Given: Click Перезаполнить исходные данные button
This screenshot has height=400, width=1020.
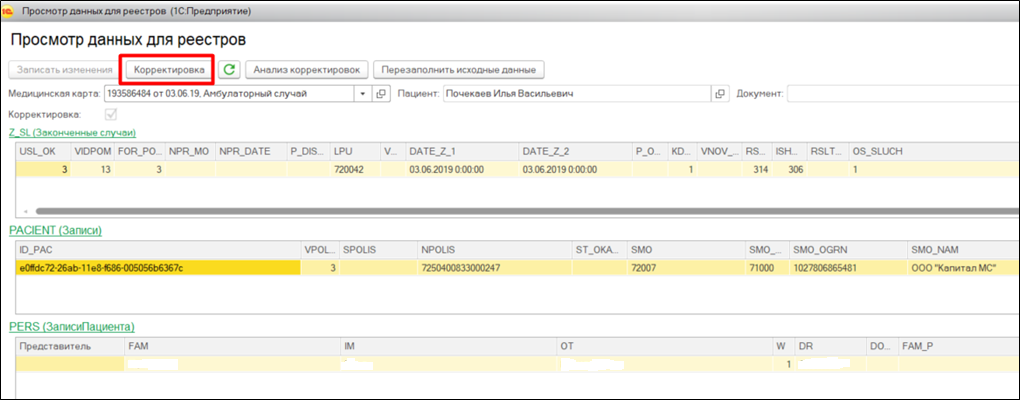Looking at the screenshot, I should click(459, 70).
